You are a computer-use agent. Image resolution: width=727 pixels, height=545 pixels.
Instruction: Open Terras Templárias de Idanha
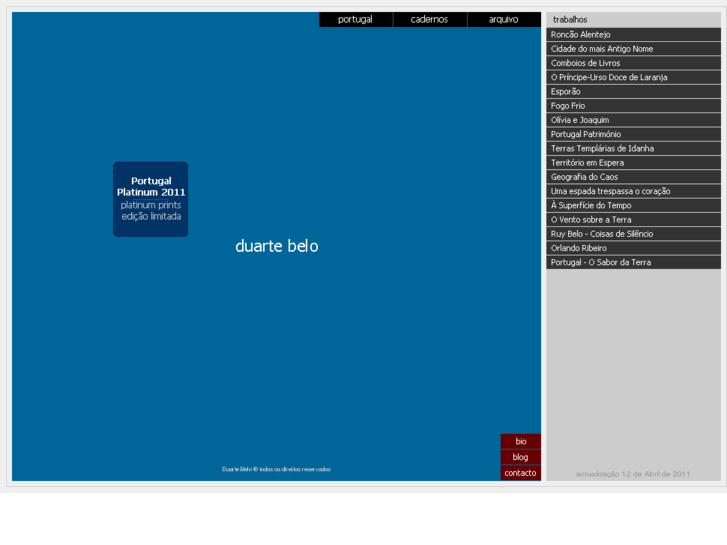(633, 148)
